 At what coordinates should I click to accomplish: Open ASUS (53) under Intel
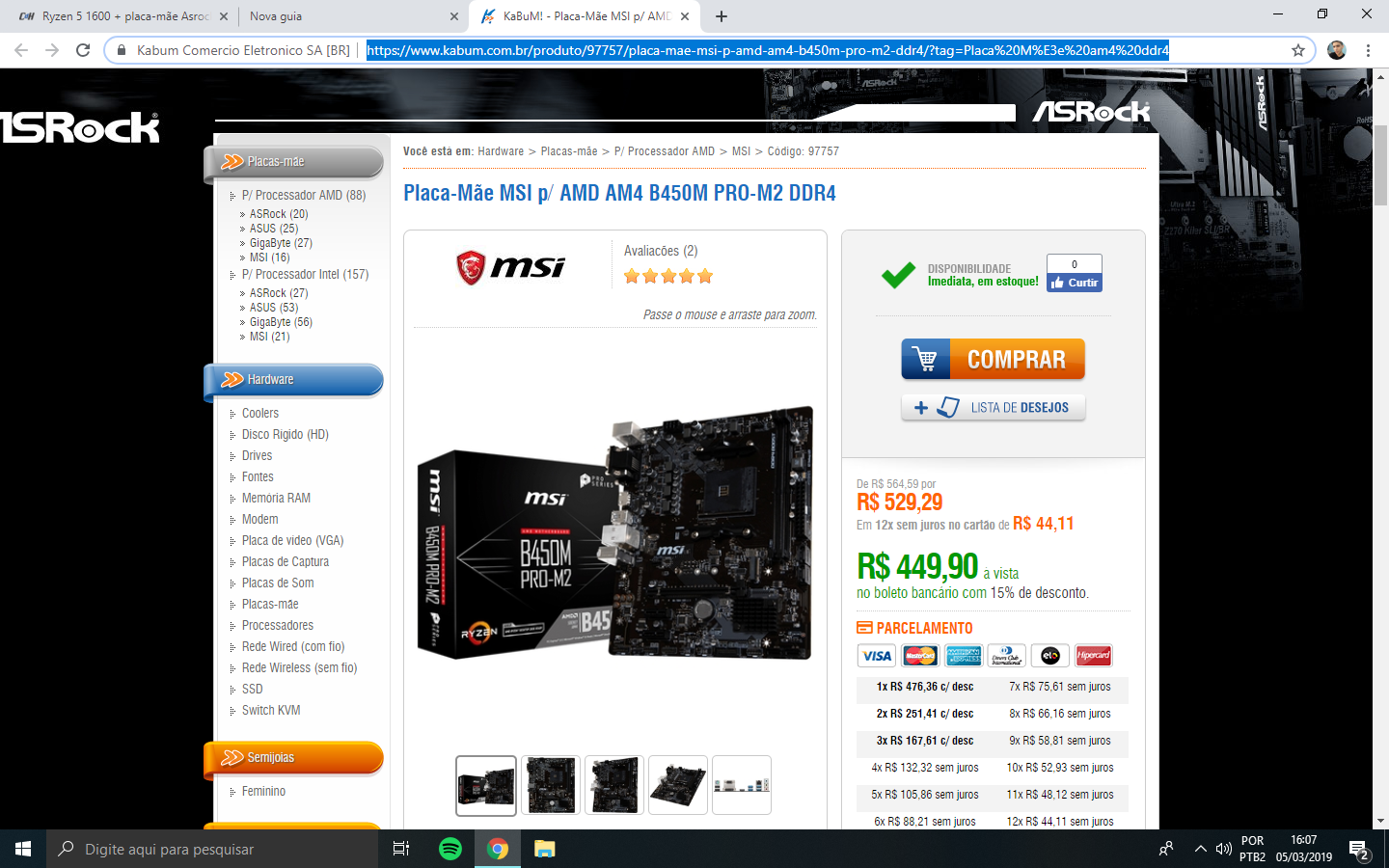[x=274, y=308]
